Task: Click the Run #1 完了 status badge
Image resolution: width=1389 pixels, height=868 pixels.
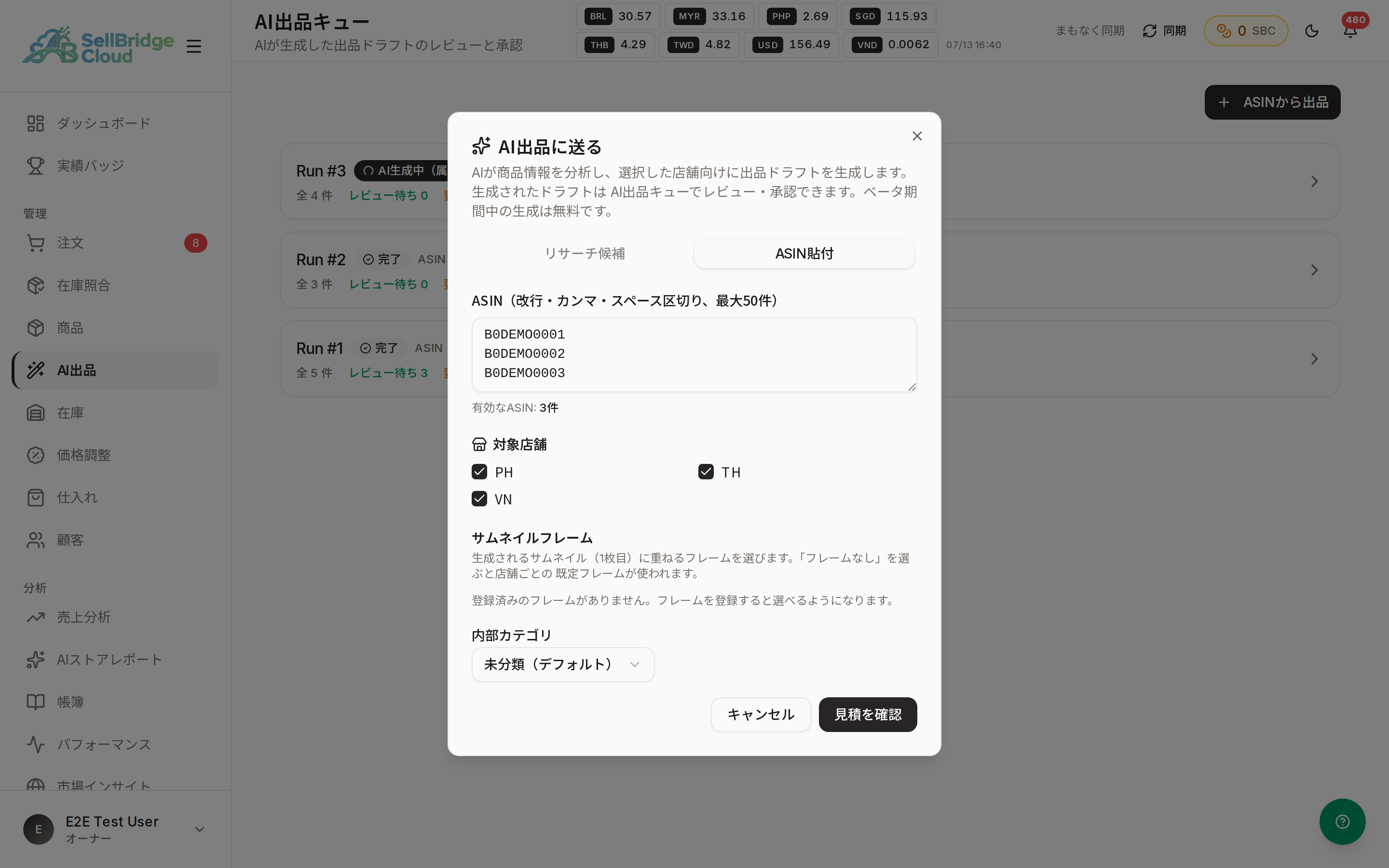Action: [x=378, y=348]
